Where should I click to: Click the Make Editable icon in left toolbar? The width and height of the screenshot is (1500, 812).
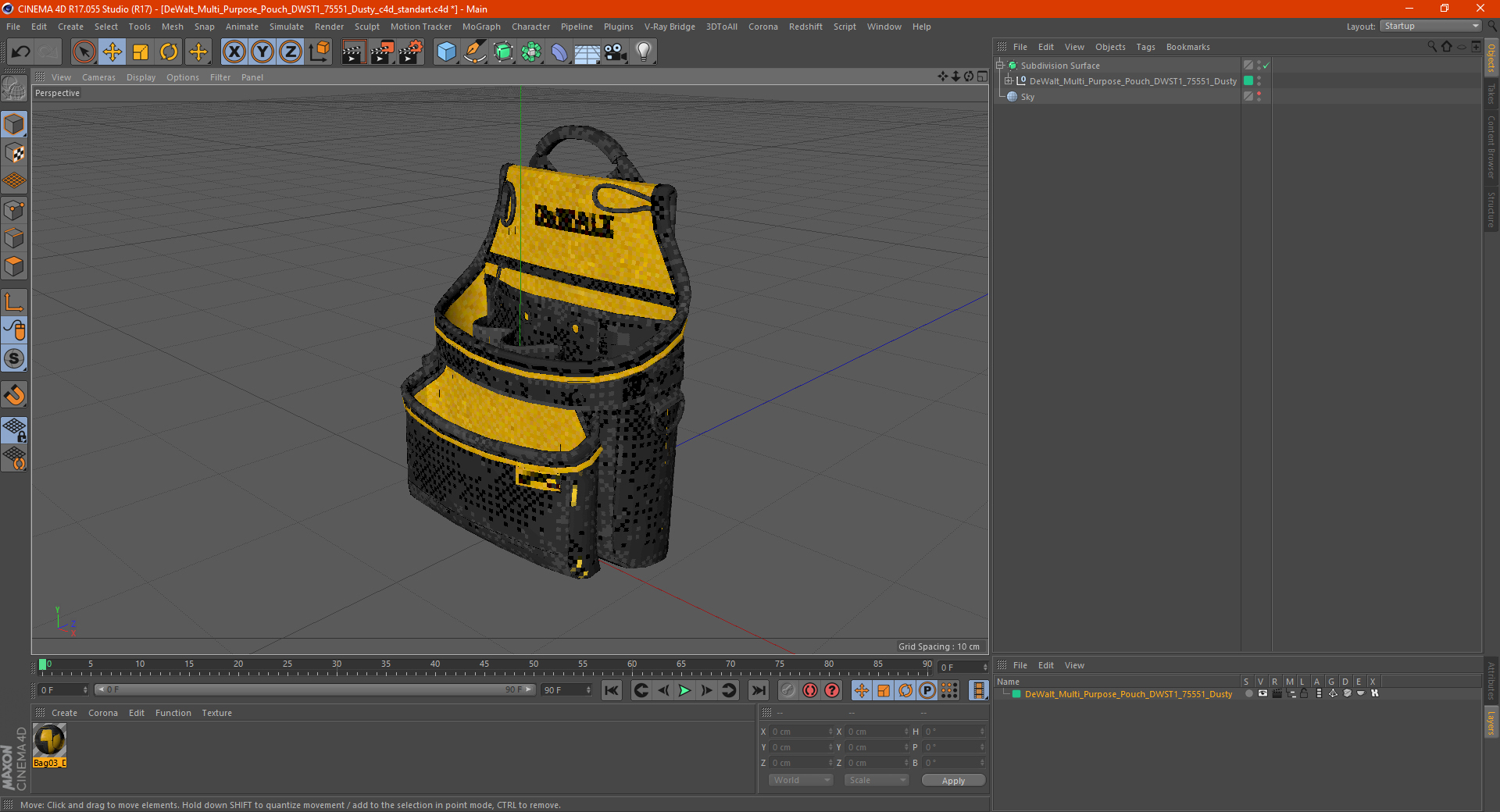14,88
